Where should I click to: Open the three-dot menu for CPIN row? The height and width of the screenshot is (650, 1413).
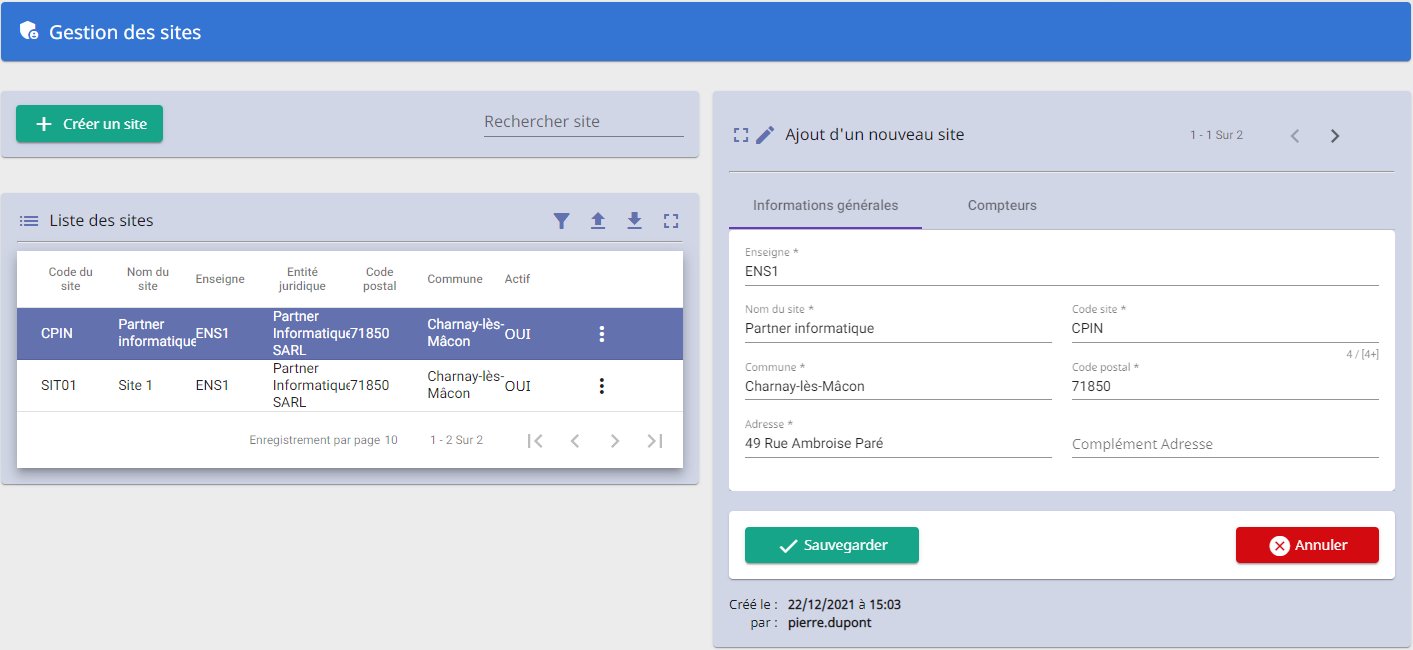tap(601, 334)
